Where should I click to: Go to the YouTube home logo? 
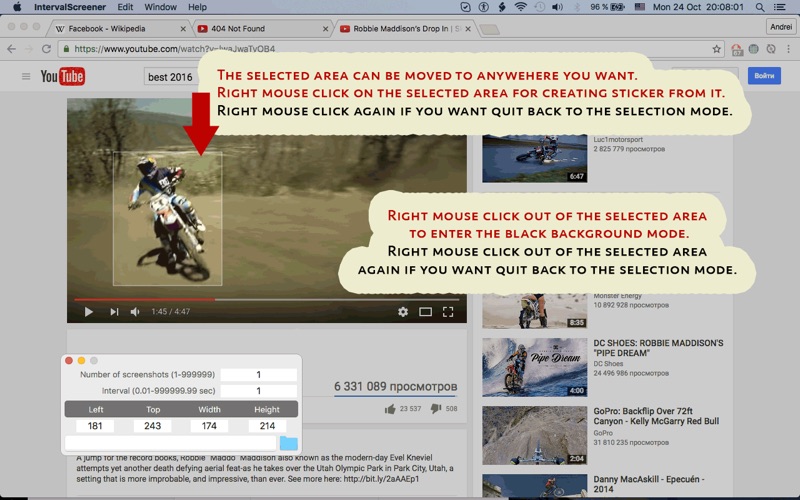tap(63, 77)
